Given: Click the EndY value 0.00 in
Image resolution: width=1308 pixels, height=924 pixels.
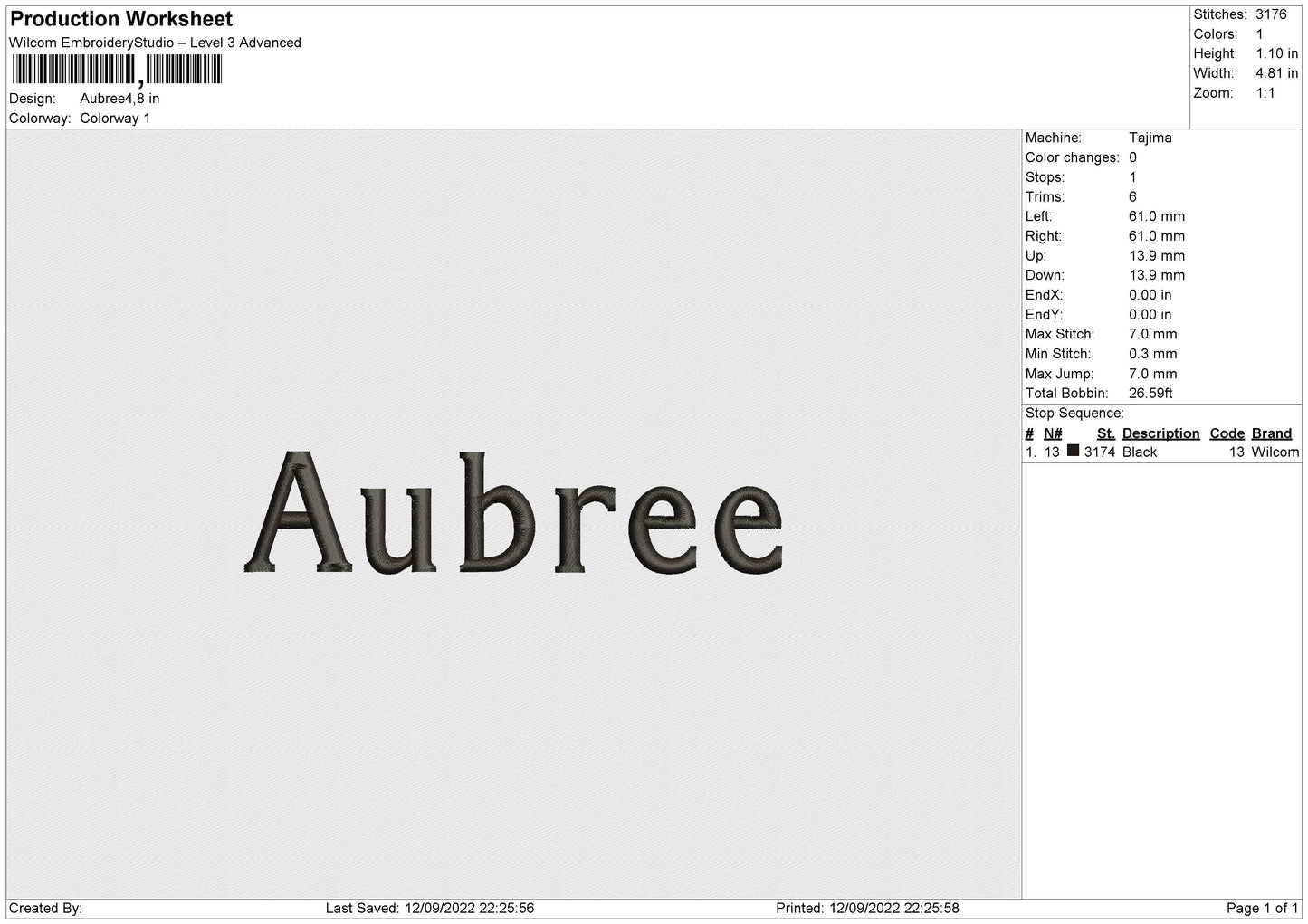Looking at the screenshot, I should pos(1150,315).
